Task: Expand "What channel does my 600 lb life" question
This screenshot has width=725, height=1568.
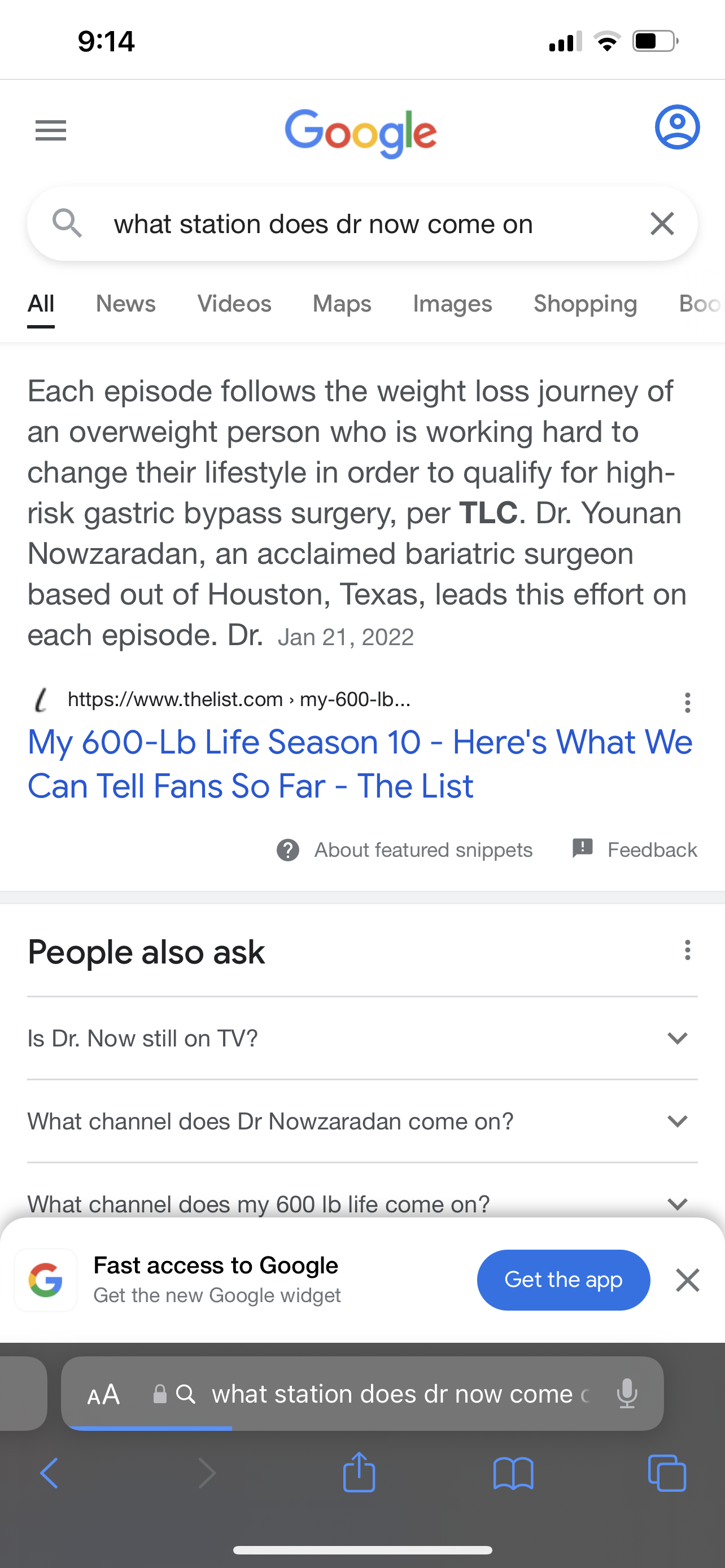Action: point(361,1203)
